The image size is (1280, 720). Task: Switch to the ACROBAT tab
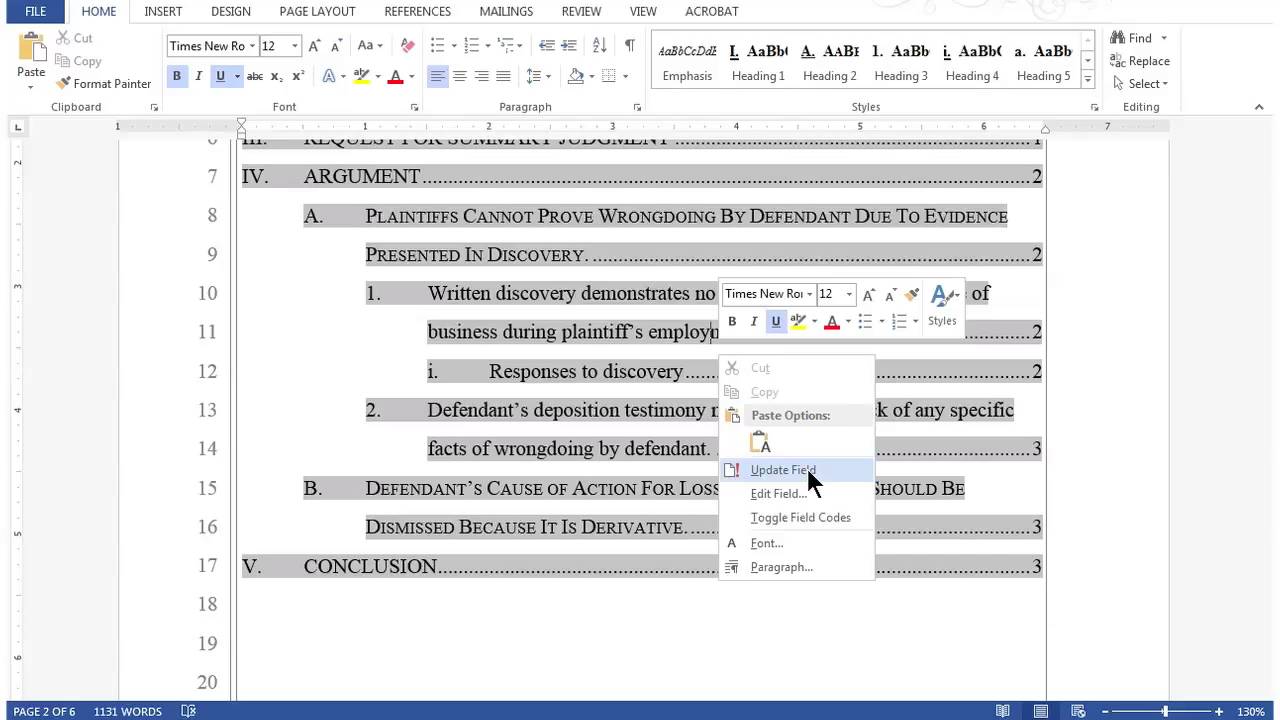click(x=711, y=12)
